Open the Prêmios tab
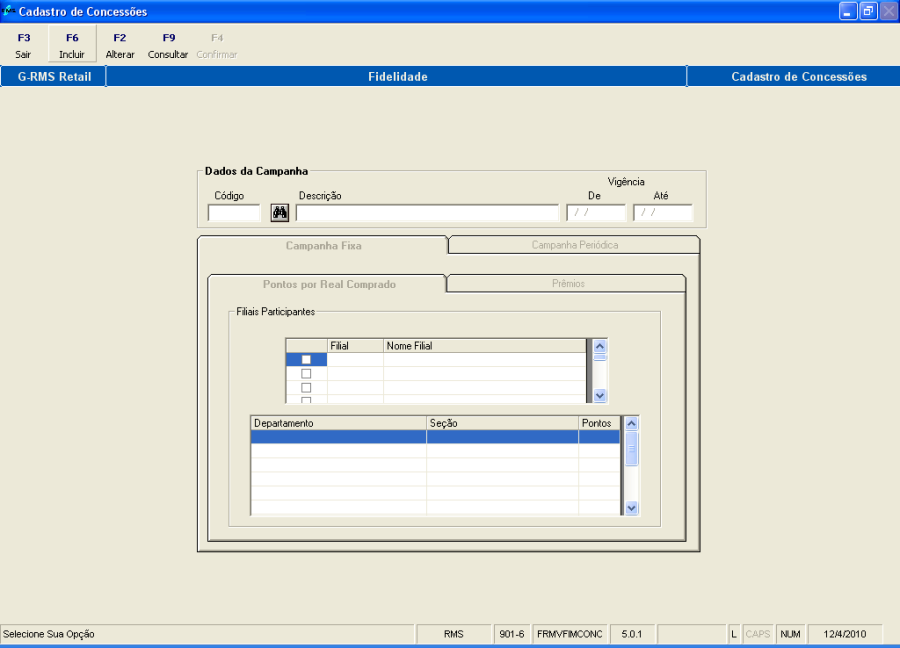 pos(568,284)
